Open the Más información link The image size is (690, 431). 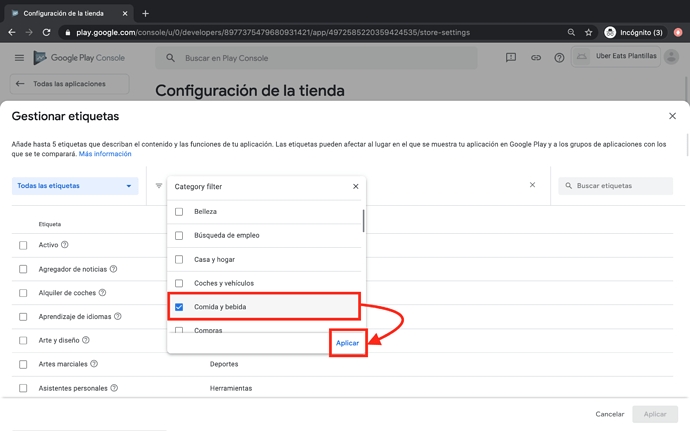[x=105, y=154]
